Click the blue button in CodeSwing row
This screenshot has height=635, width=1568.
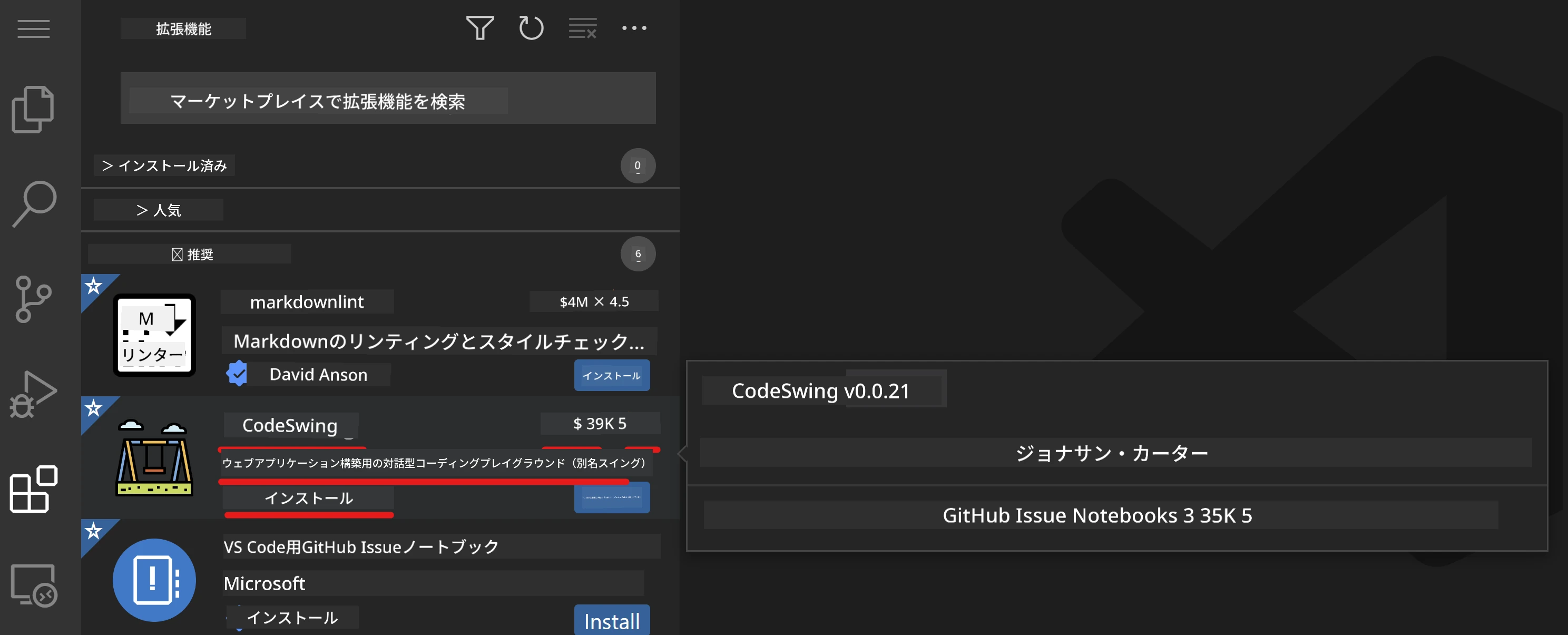[612, 497]
